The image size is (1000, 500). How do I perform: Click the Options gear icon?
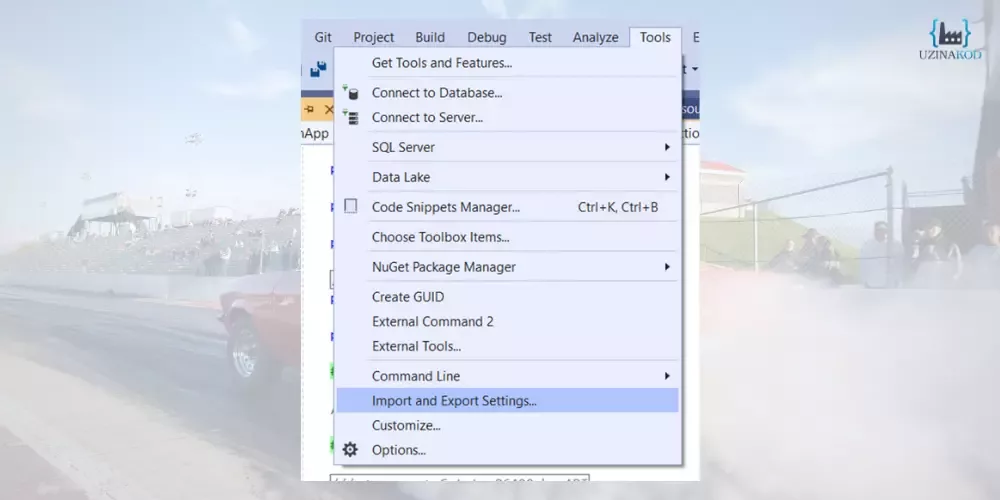pyautogui.click(x=350, y=450)
